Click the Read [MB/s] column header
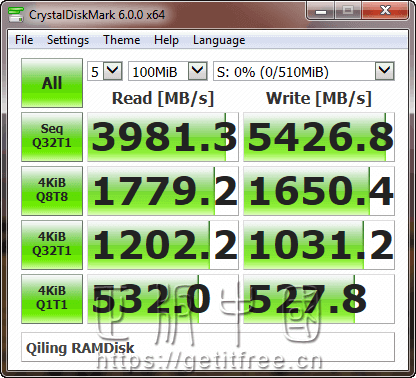This screenshot has width=416, height=378. (163, 98)
